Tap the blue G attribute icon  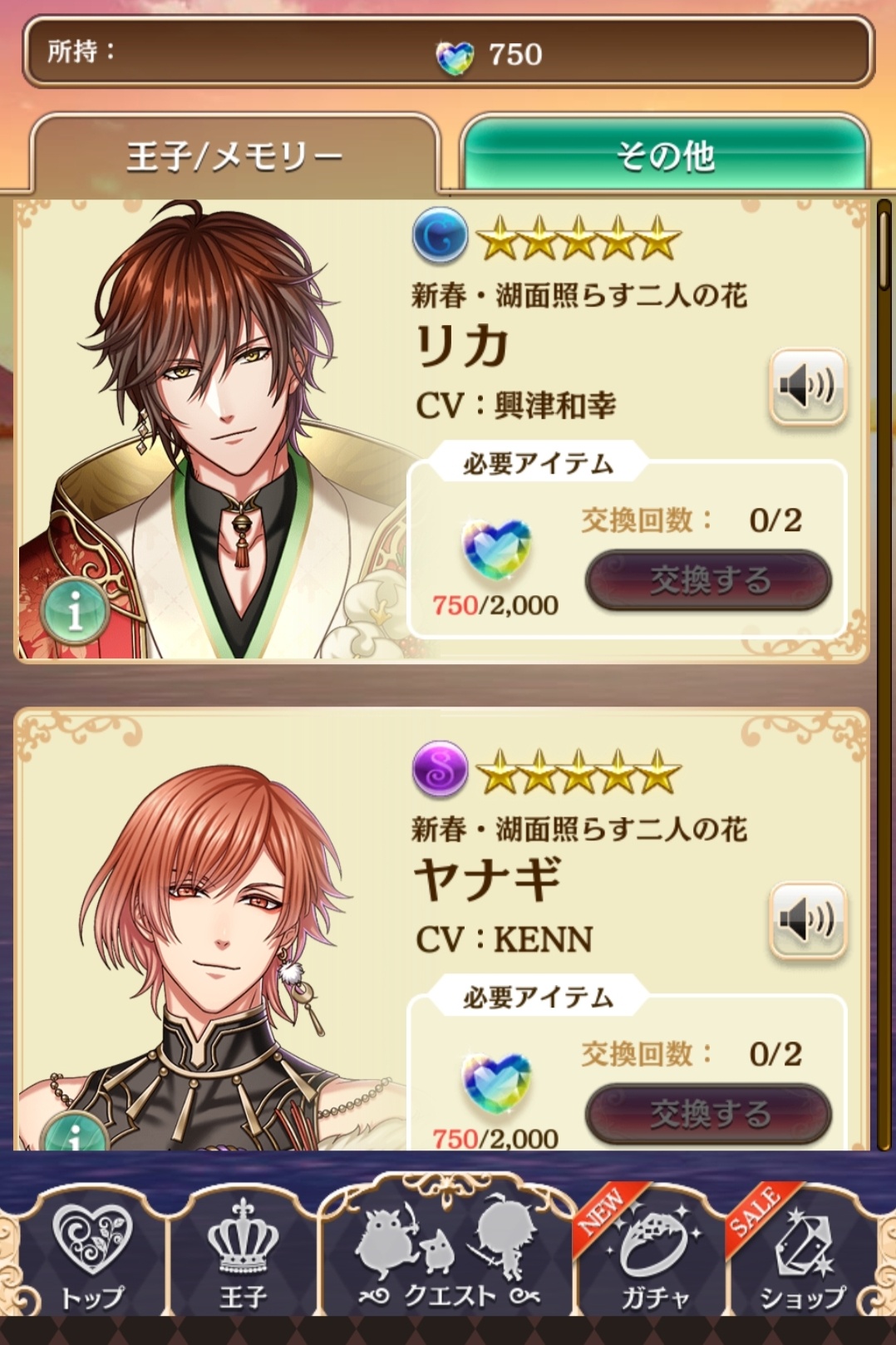440,236
